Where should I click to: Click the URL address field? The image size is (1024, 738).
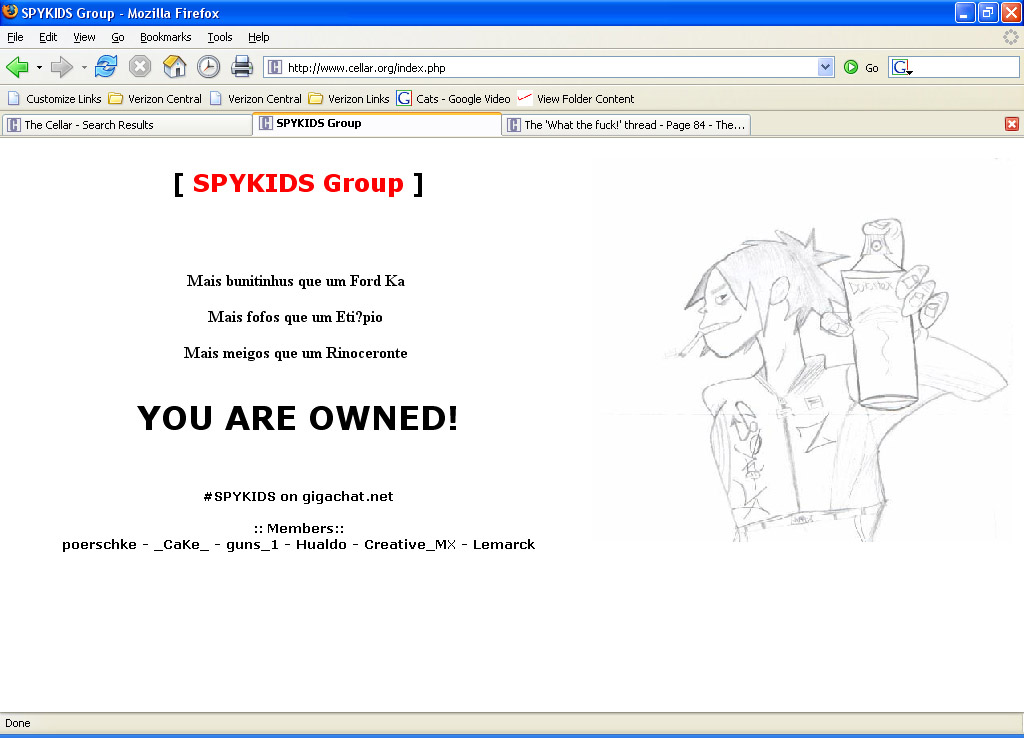coord(550,67)
